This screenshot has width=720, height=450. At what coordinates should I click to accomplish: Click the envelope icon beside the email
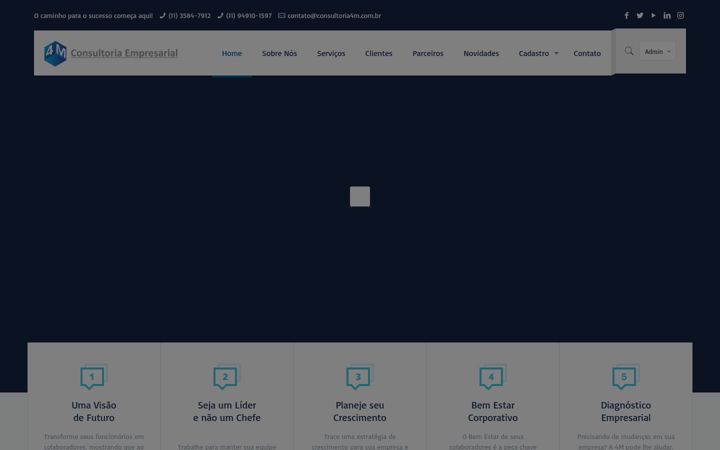281,16
